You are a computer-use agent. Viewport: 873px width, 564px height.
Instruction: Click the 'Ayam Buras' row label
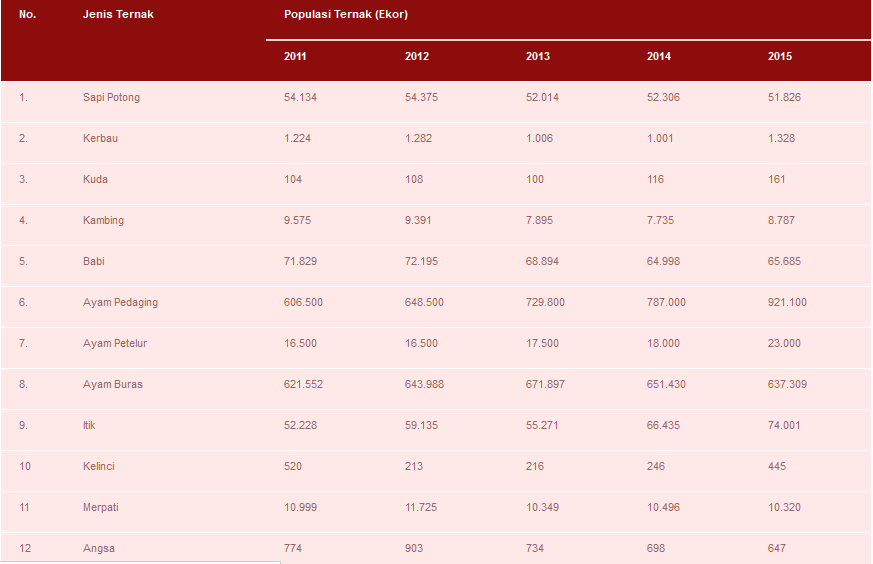tap(112, 384)
